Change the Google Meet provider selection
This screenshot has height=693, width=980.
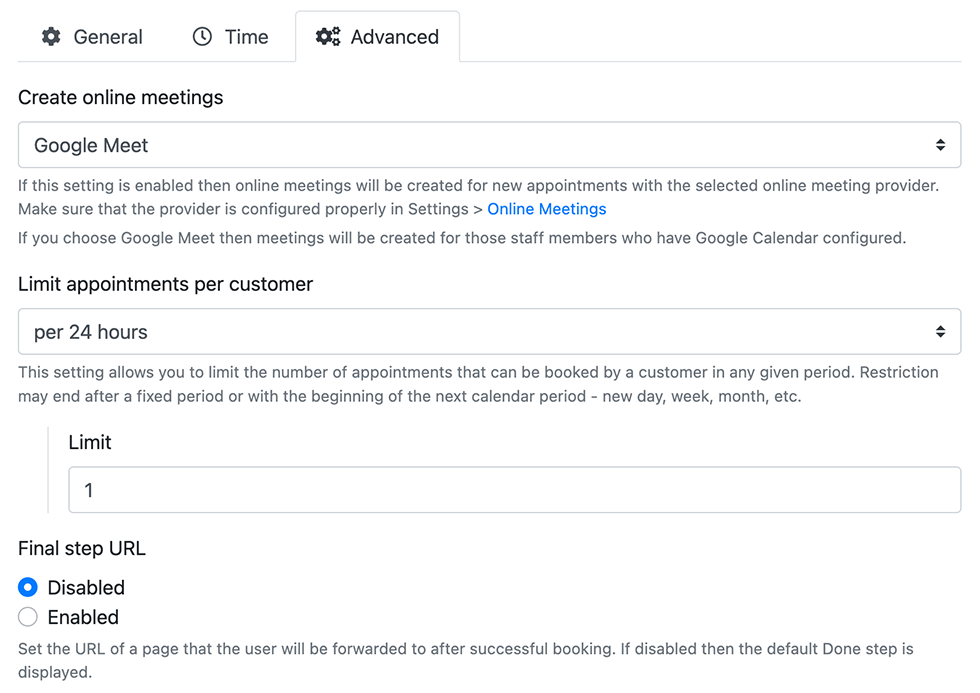490,144
